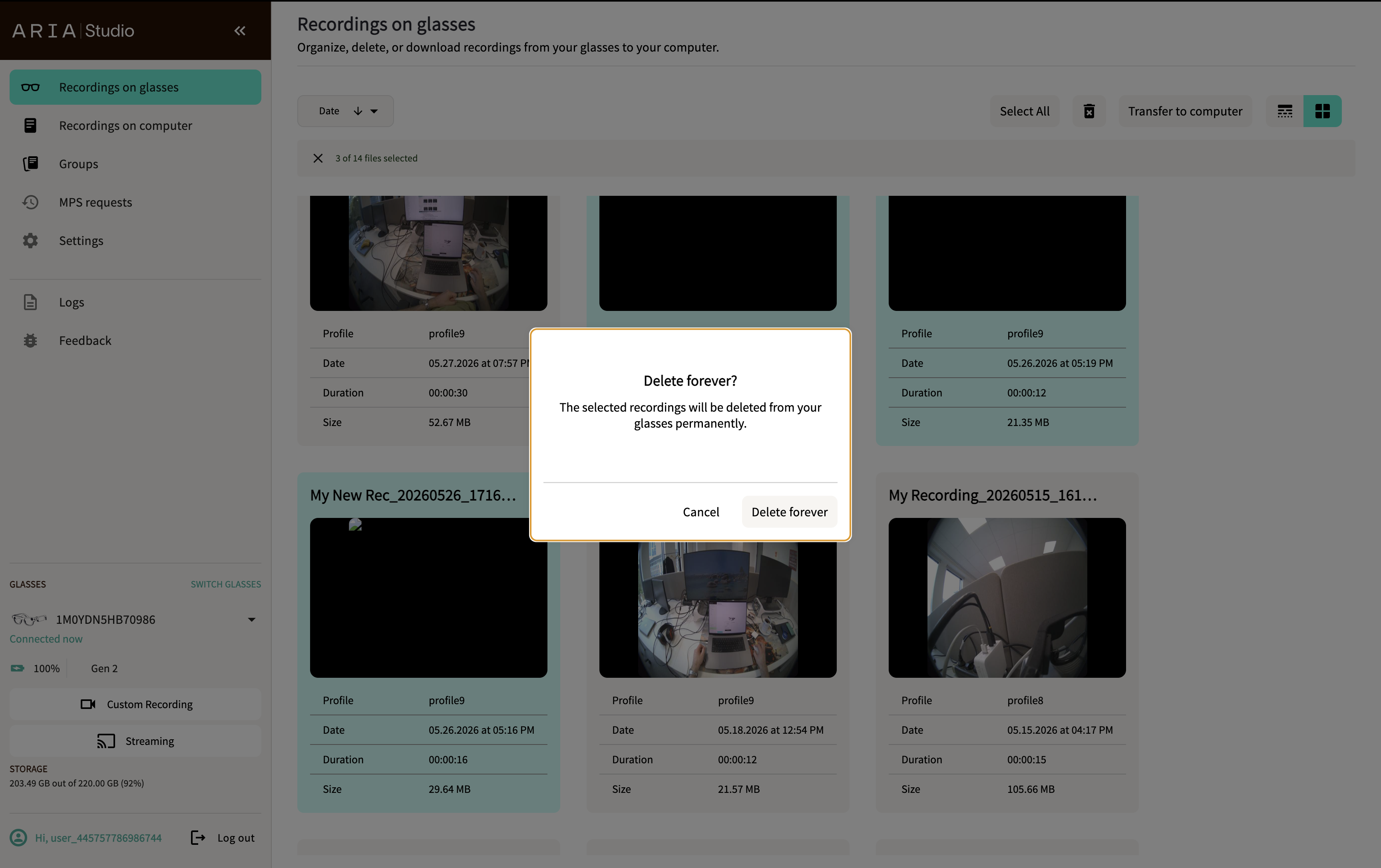The width and height of the screenshot is (1381, 868).
Task: Click the size value 52.67 MB
Action: point(449,422)
